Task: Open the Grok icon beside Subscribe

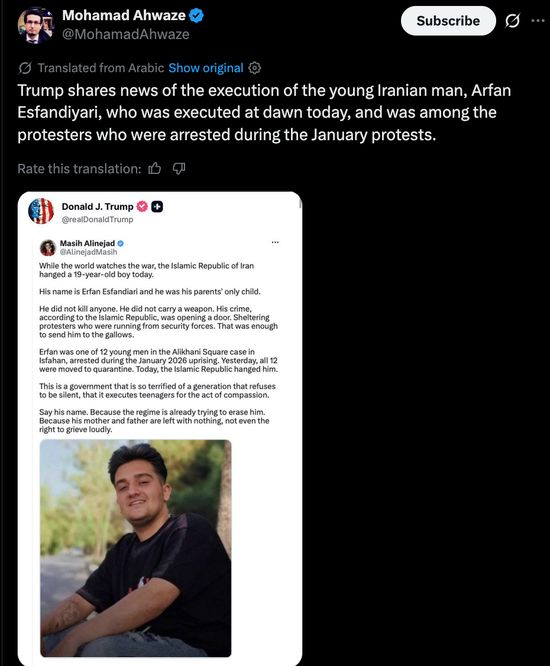Action: [x=512, y=20]
